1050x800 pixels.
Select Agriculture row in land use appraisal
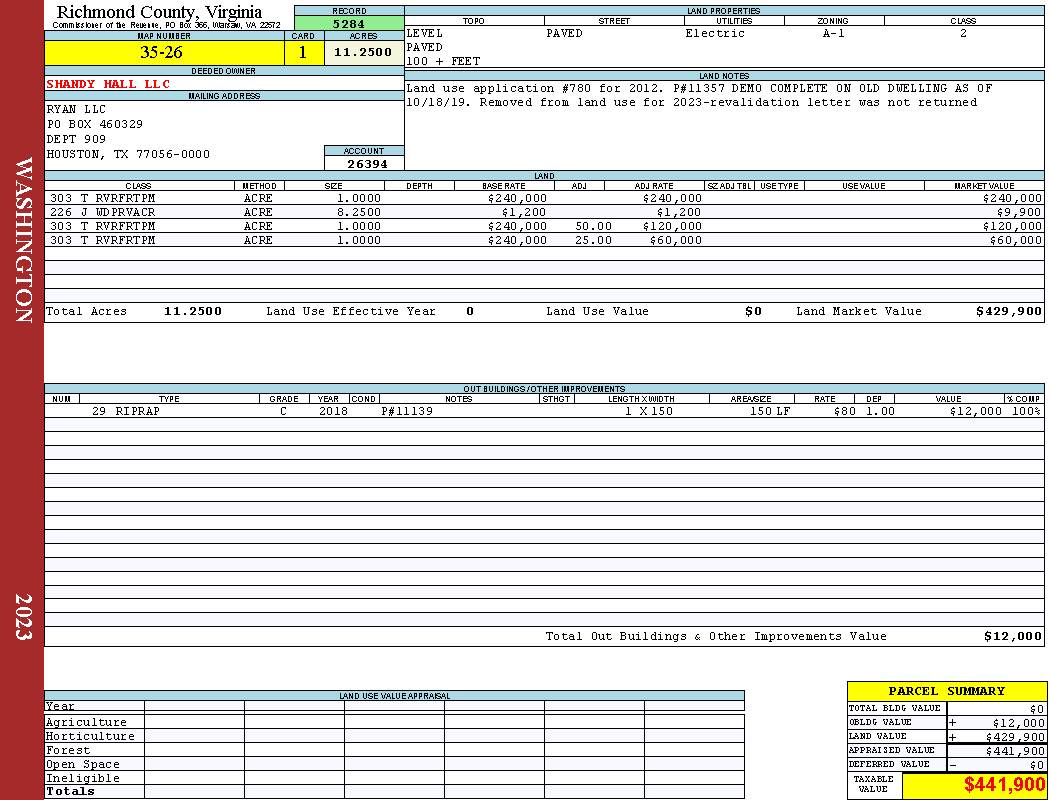click(394, 722)
